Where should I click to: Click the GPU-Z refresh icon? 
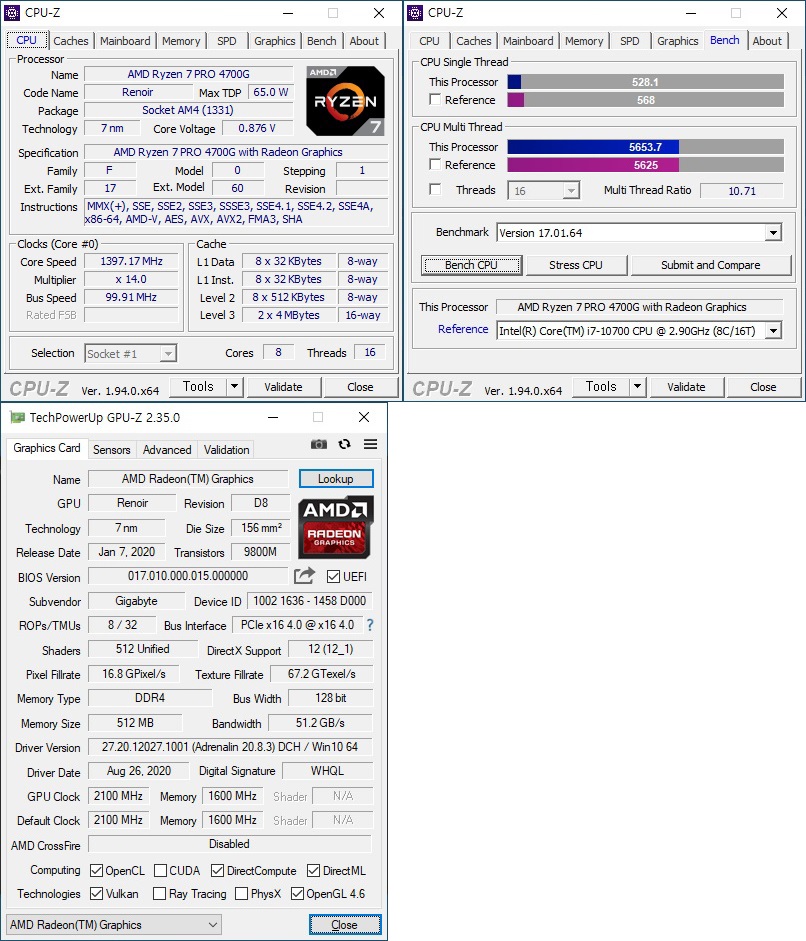[344, 444]
